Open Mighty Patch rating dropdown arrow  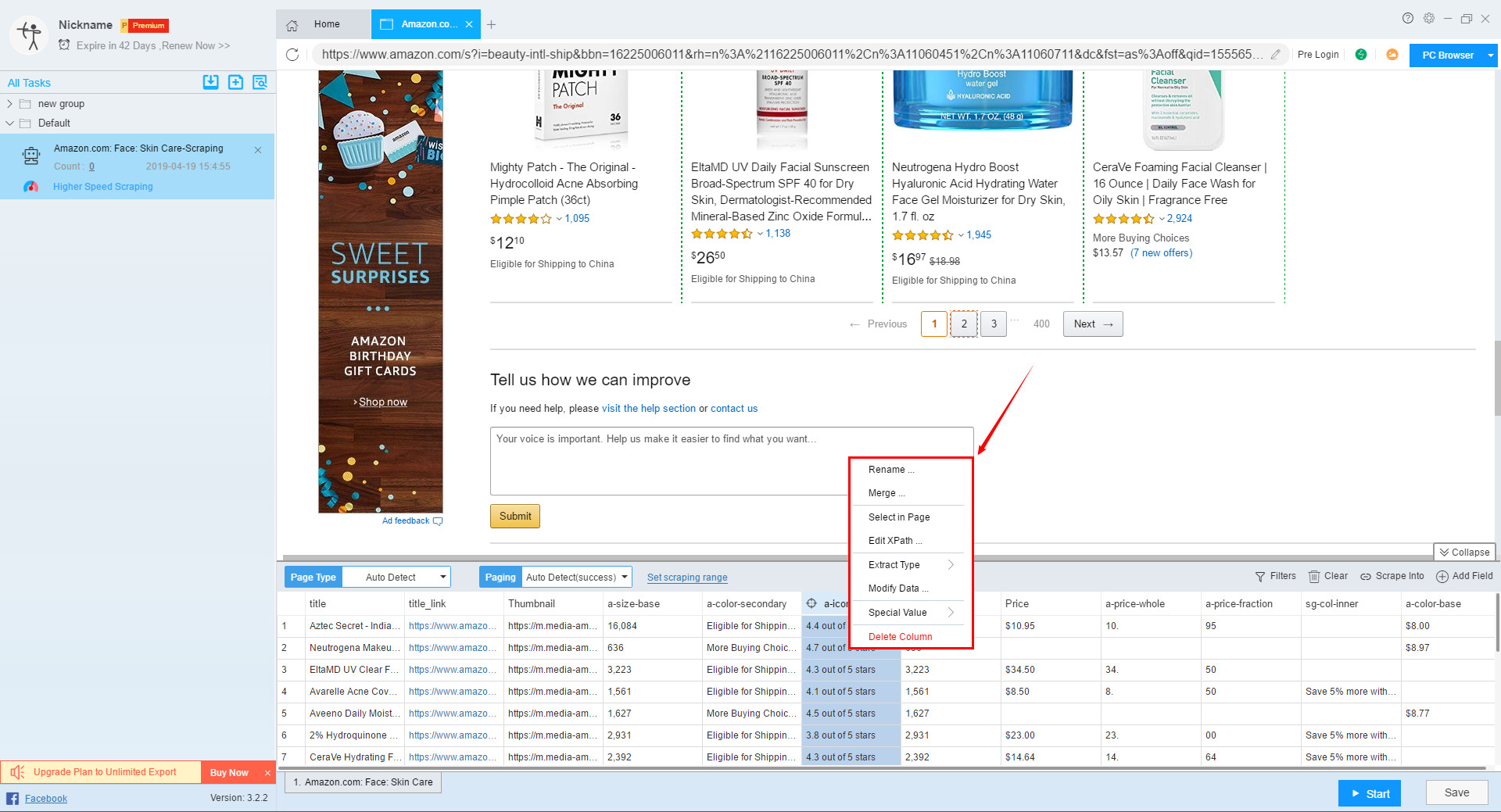(x=559, y=219)
